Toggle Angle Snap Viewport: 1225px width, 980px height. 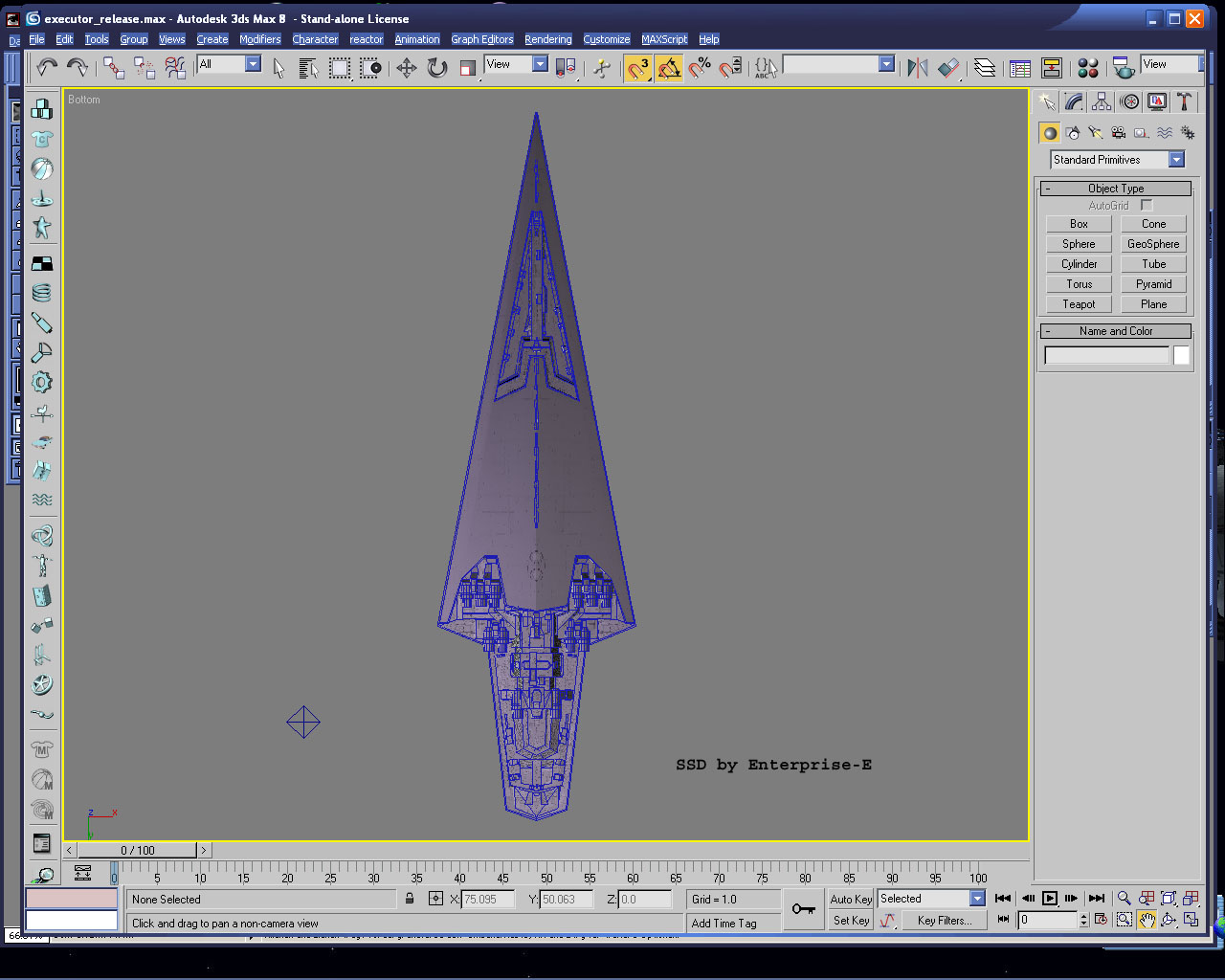669,67
